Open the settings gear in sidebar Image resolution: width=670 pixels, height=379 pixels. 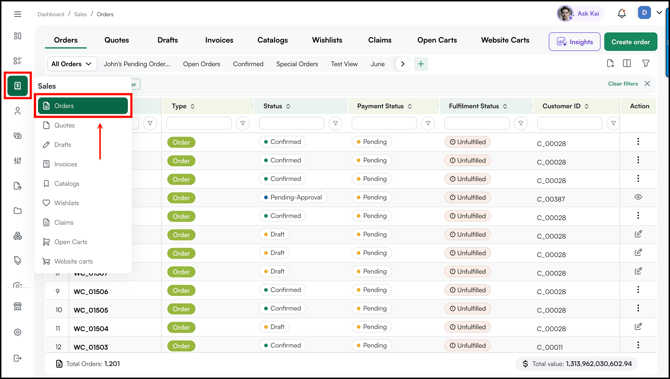(18, 332)
